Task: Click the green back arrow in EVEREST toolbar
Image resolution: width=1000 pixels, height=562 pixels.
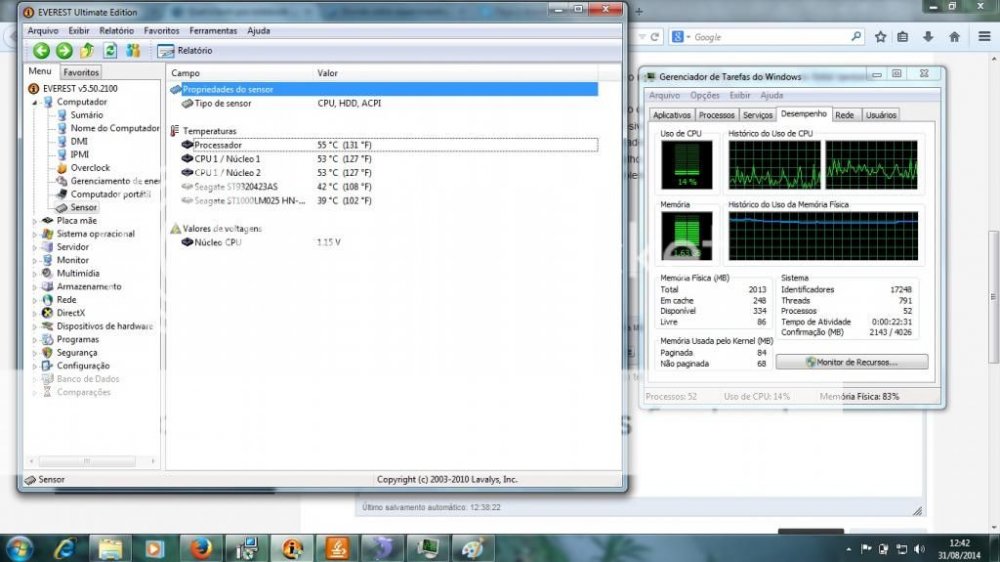Action: pyautogui.click(x=41, y=51)
